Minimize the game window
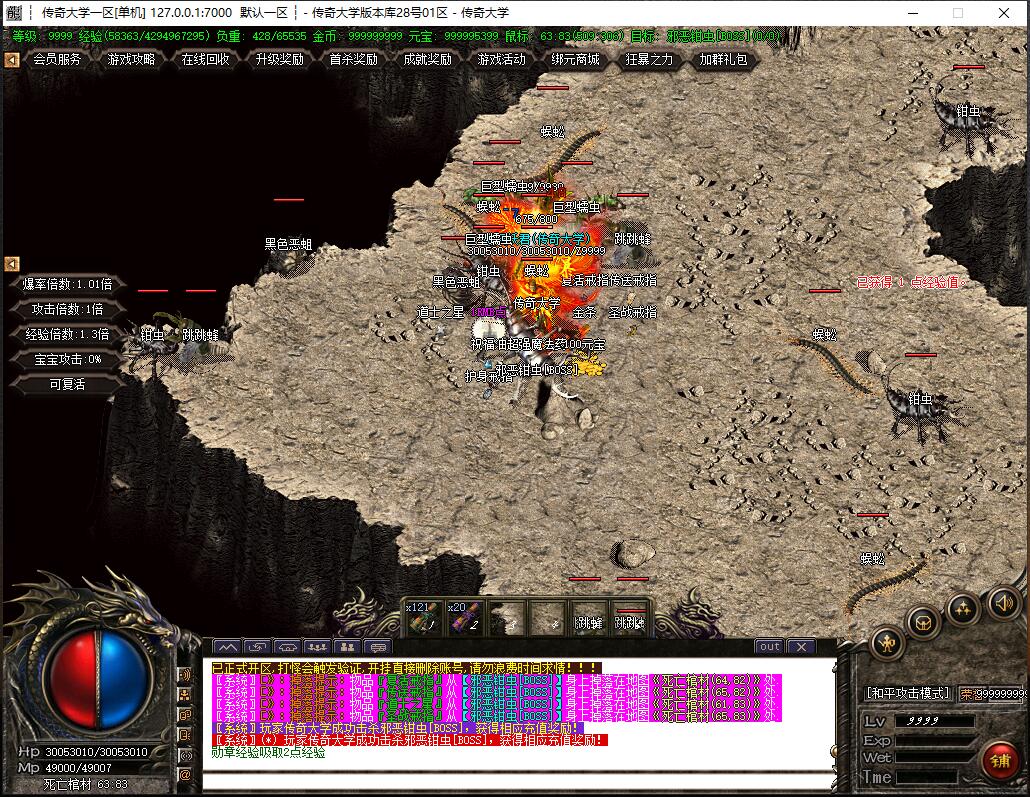This screenshot has width=1030, height=797. pos(913,12)
